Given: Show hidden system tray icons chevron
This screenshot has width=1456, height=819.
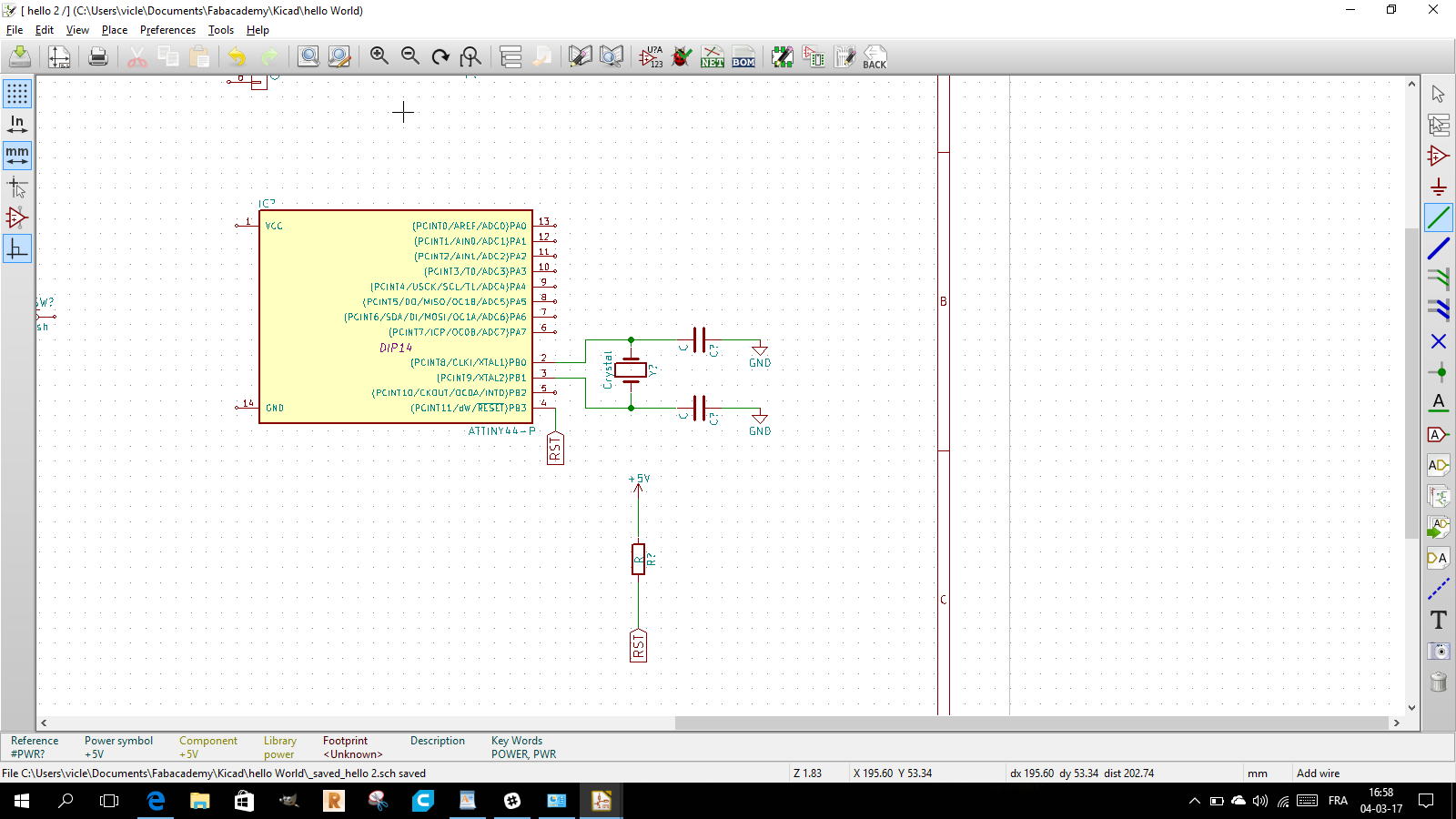Looking at the screenshot, I should (1194, 801).
